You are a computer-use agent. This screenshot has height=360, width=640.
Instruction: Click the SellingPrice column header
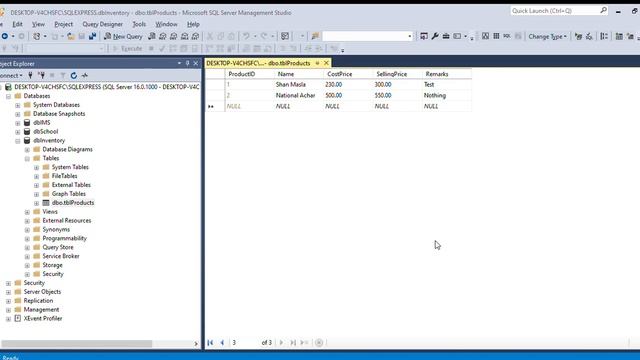click(397, 74)
